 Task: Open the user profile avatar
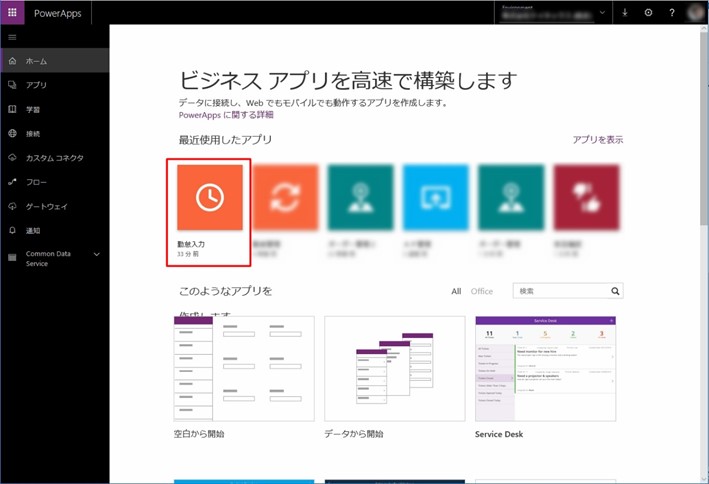(x=695, y=13)
